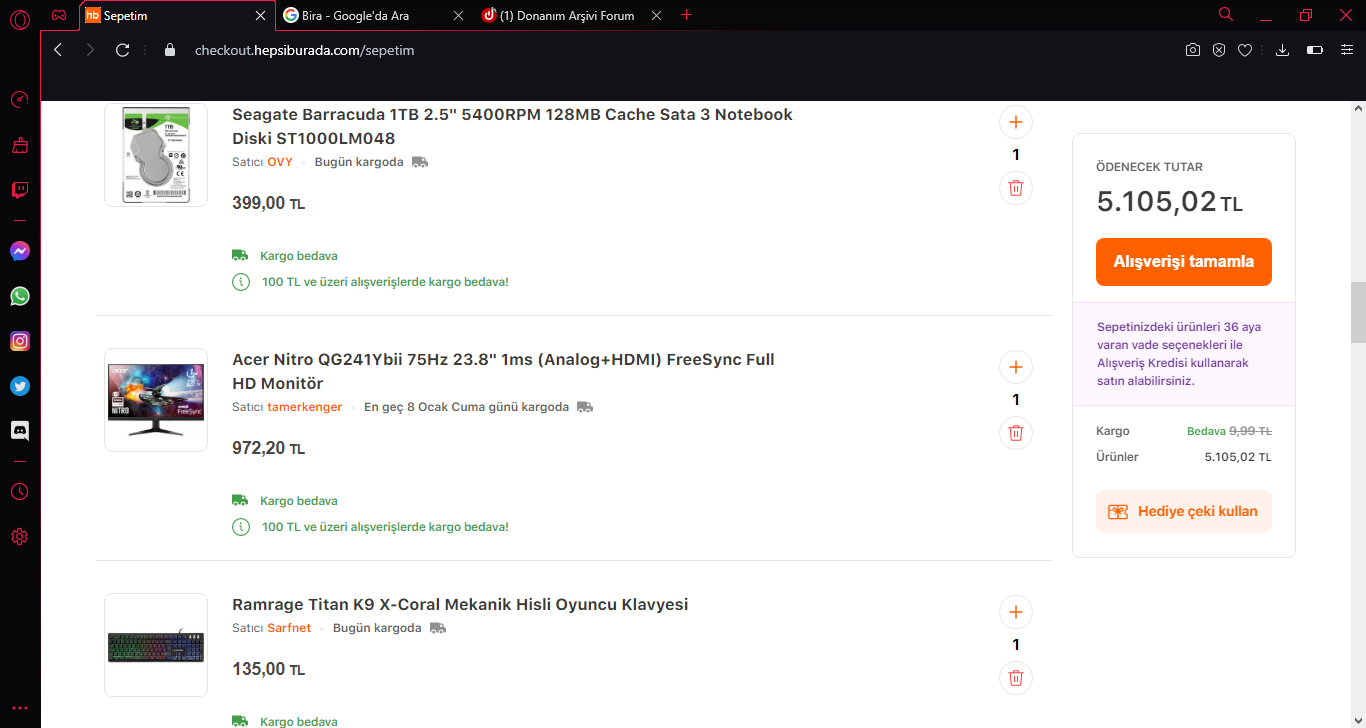Close the Donanım Arşivi Forum tab
Image resolution: width=1366 pixels, height=728 pixels.
coord(656,16)
